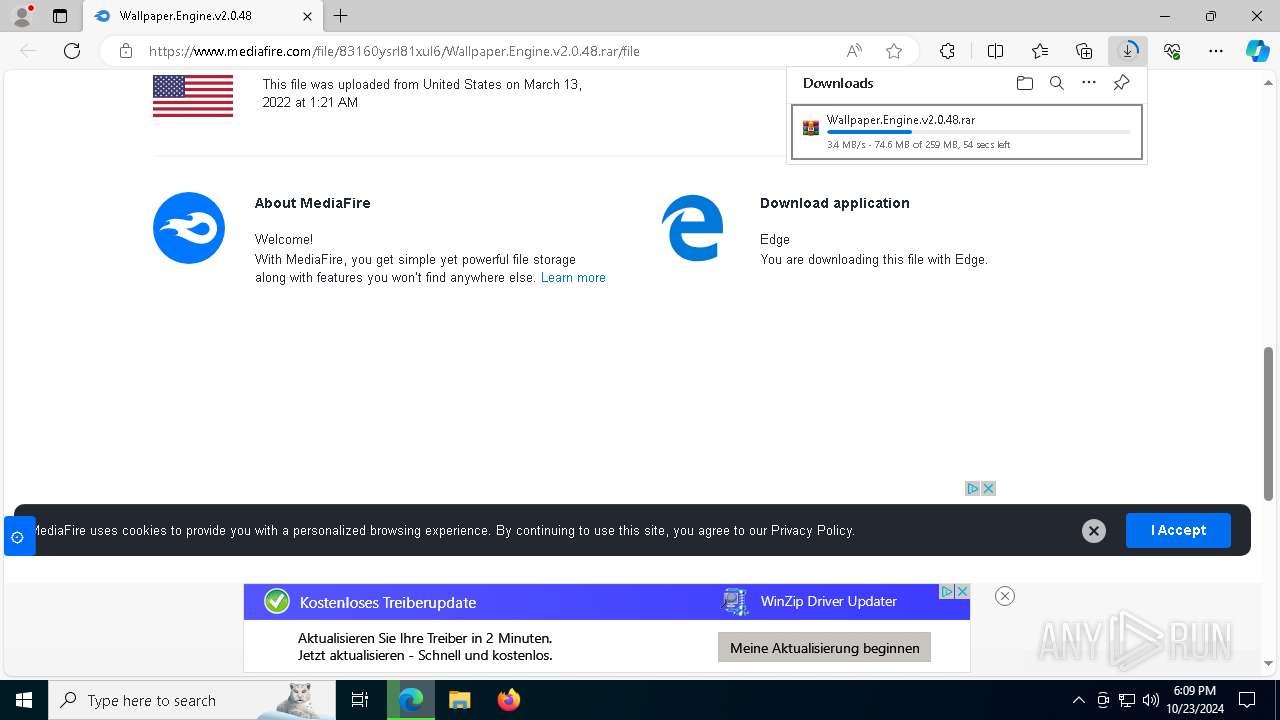Open the Collections icon
Image resolution: width=1280 pixels, height=720 pixels.
(1084, 51)
